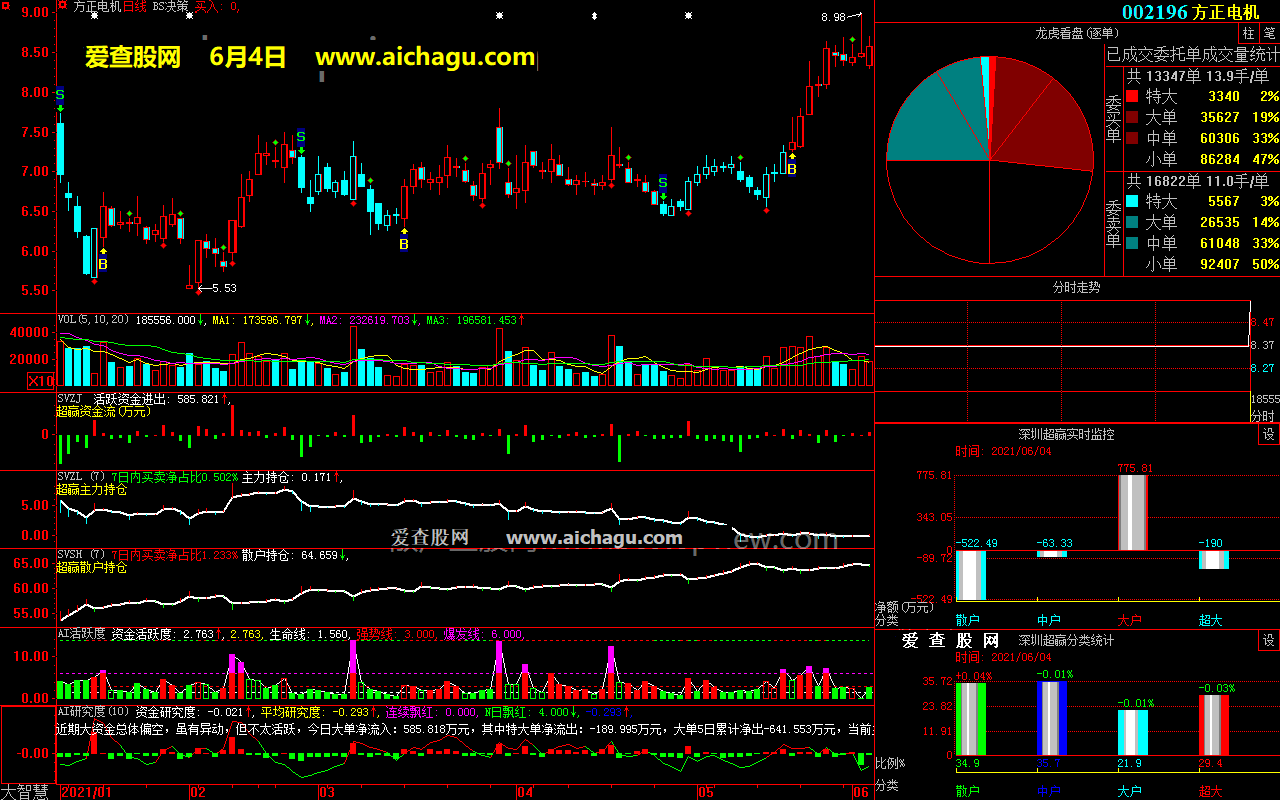This screenshot has width=1280, height=800.
Task: Select the 龙虎看盘(逐单) panel header
Action: (1076, 34)
